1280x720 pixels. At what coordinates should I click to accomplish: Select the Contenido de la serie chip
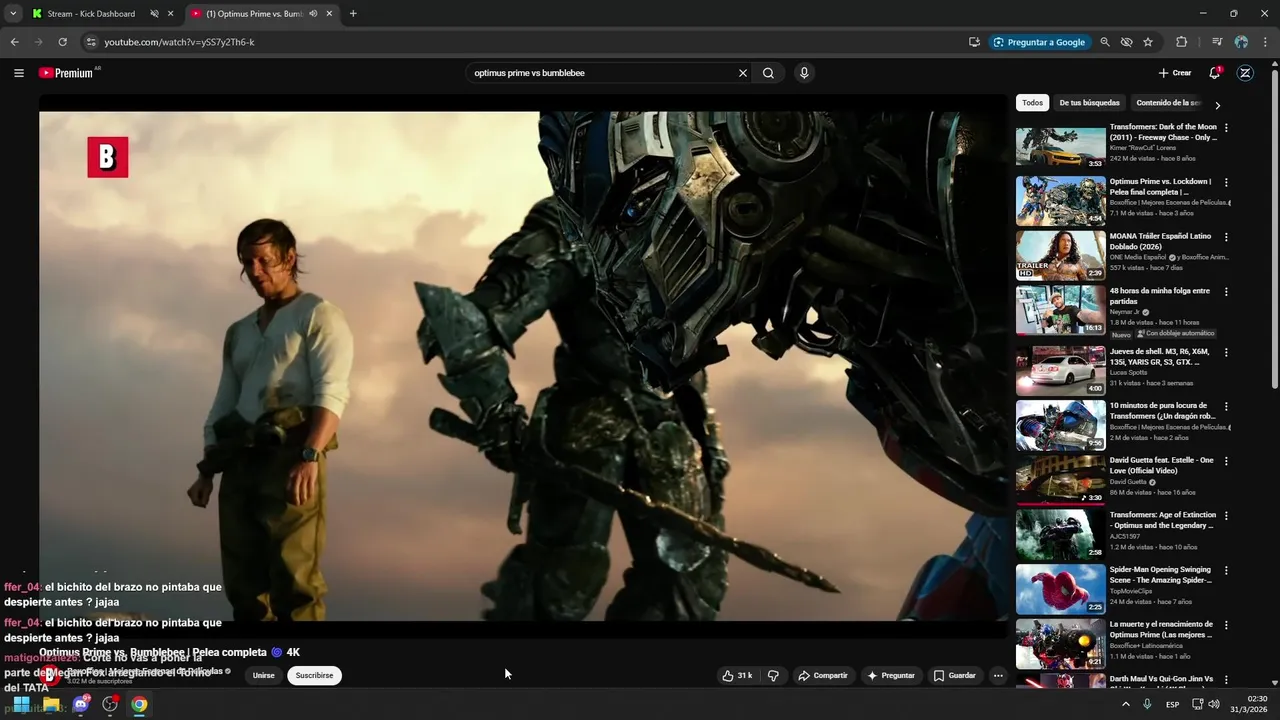pyautogui.click(x=1168, y=103)
